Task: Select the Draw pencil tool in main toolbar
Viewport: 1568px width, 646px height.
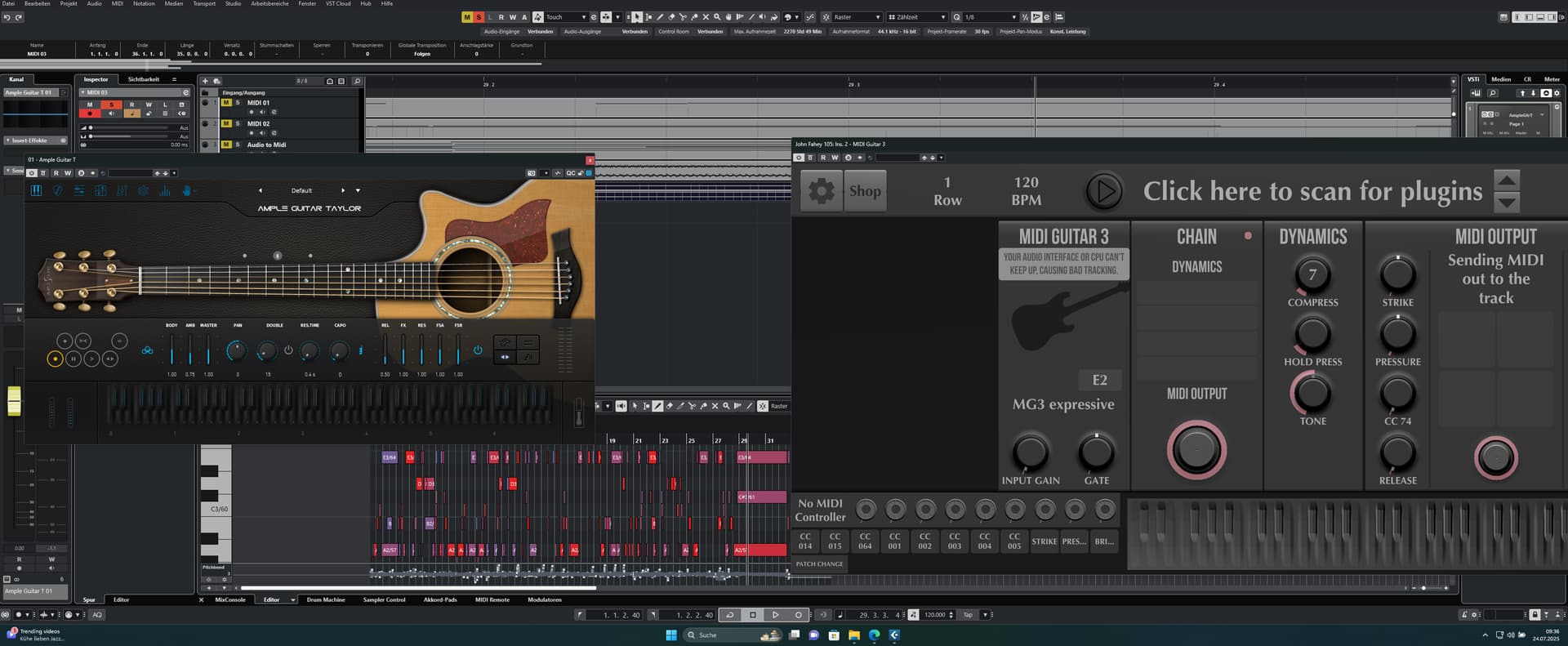Action: 660,17
